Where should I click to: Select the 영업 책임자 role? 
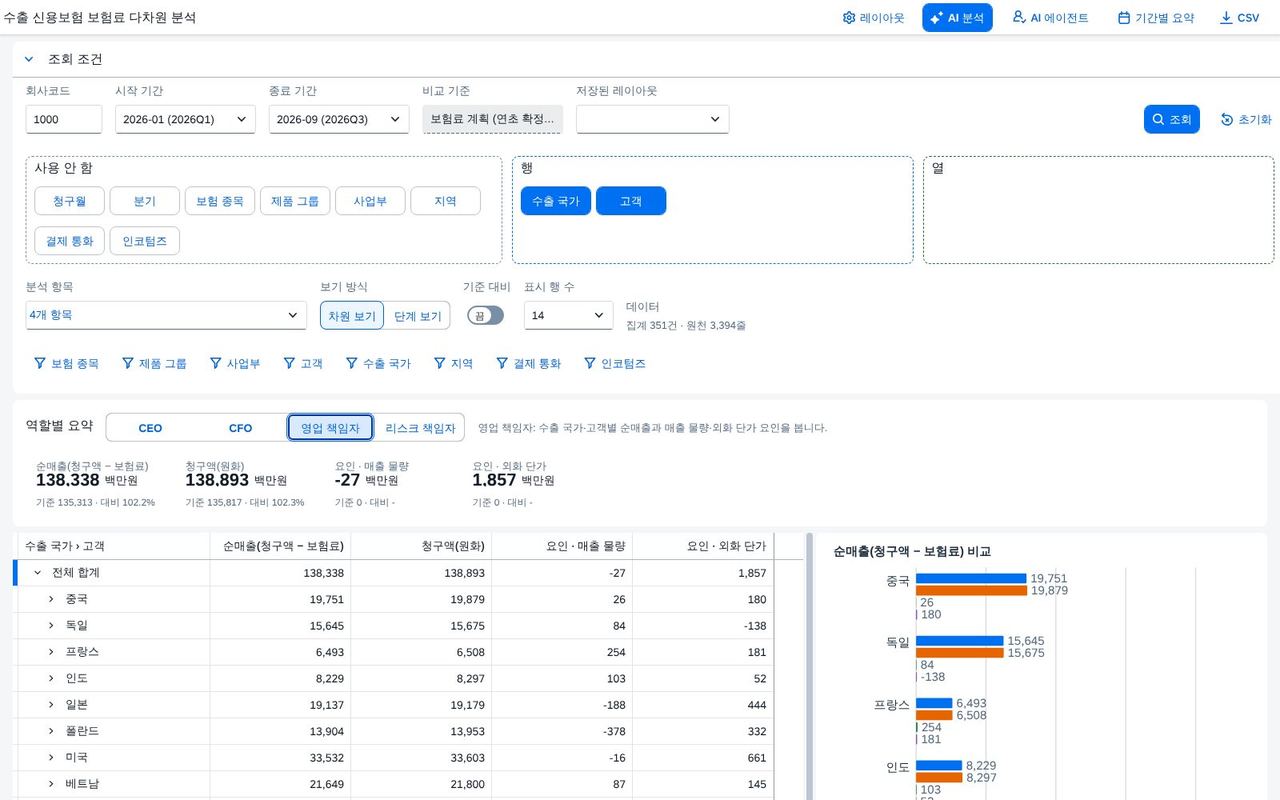click(x=330, y=428)
